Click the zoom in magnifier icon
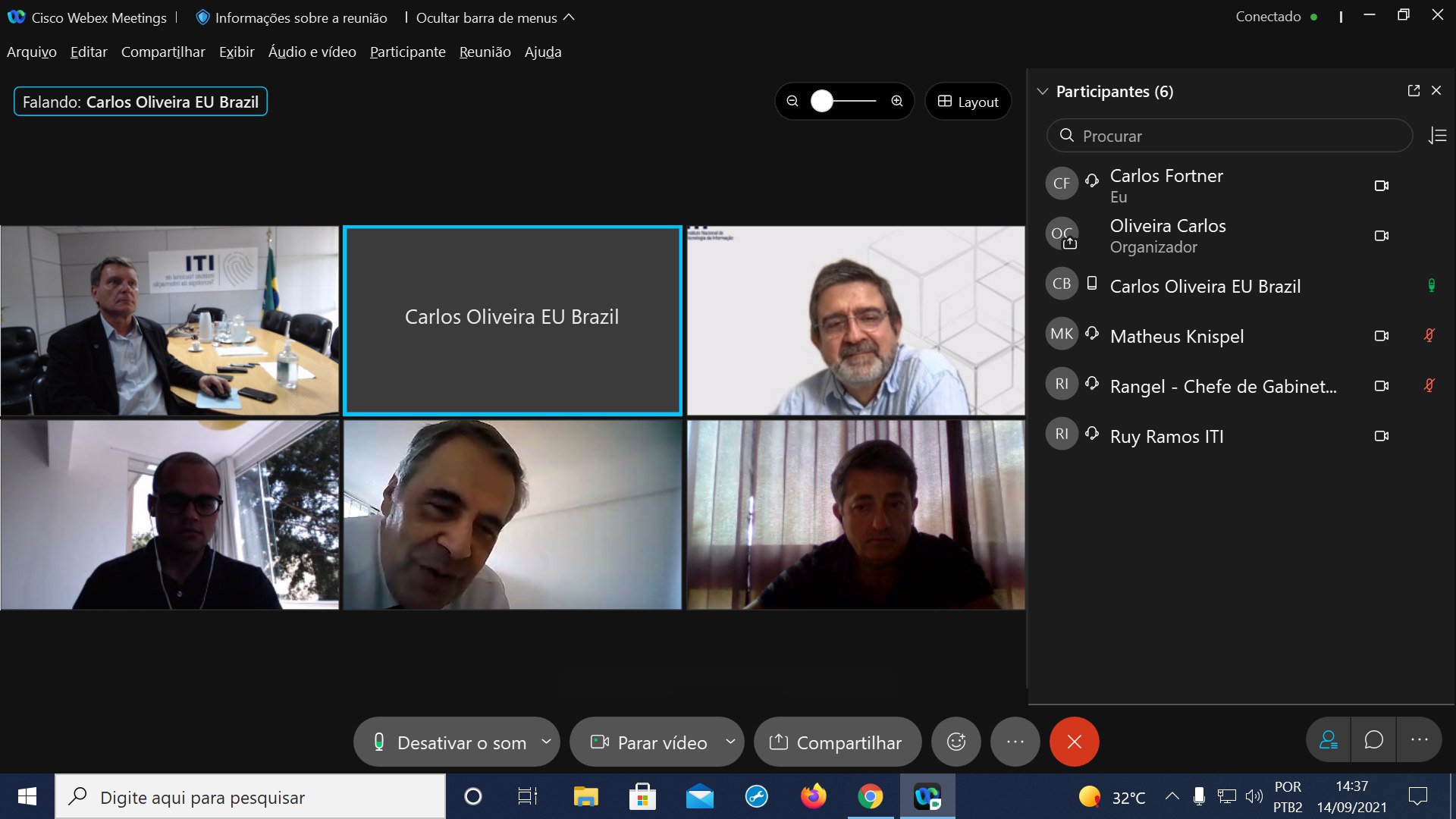This screenshot has width=1456, height=819. click(897, 102)
